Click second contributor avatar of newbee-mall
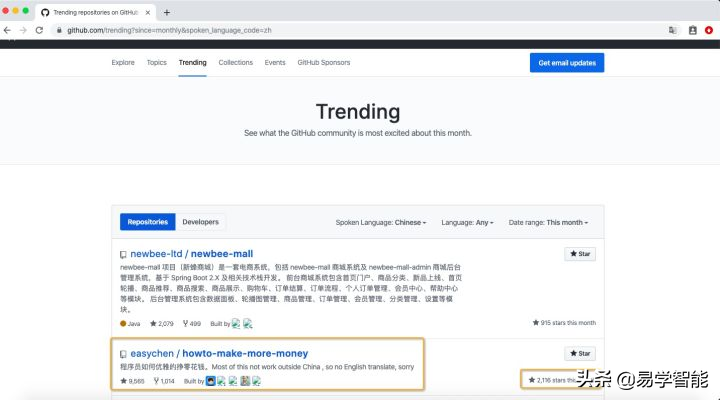Image resolution: width=720 pixels, height=400 pixels. coord(248,324)
